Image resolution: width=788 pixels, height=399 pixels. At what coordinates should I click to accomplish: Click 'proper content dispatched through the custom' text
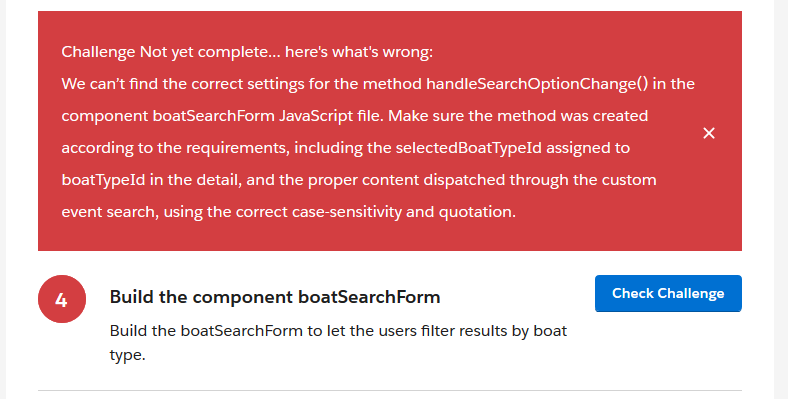coord(482,180)
